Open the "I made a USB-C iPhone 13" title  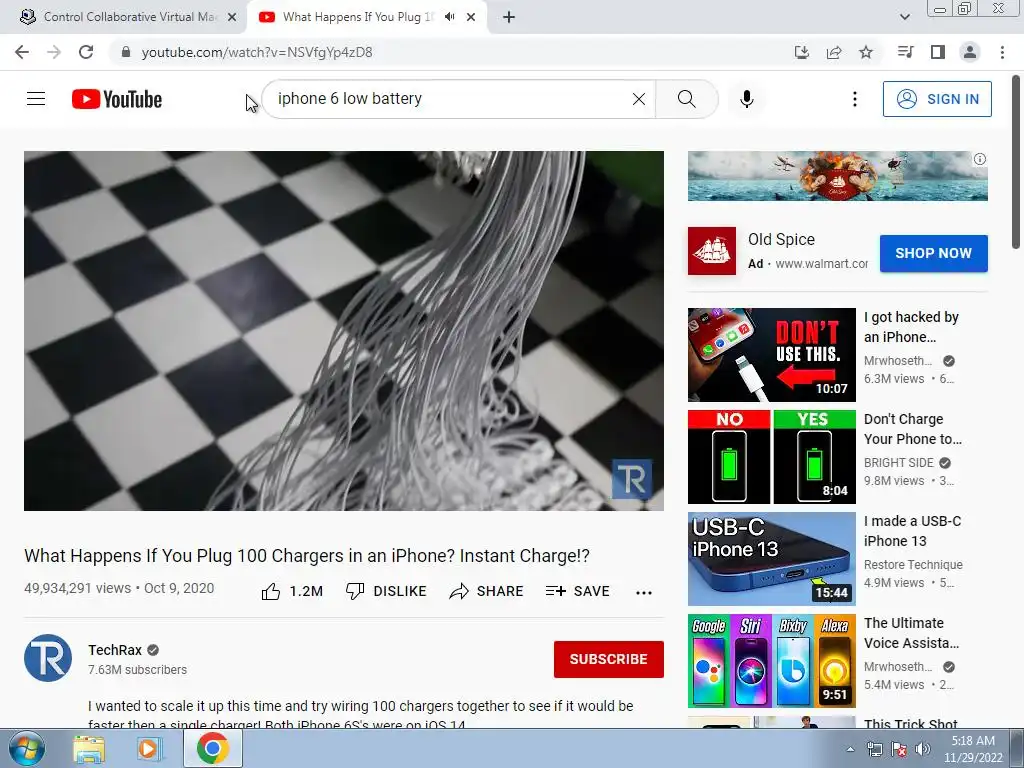coord(912,531)
